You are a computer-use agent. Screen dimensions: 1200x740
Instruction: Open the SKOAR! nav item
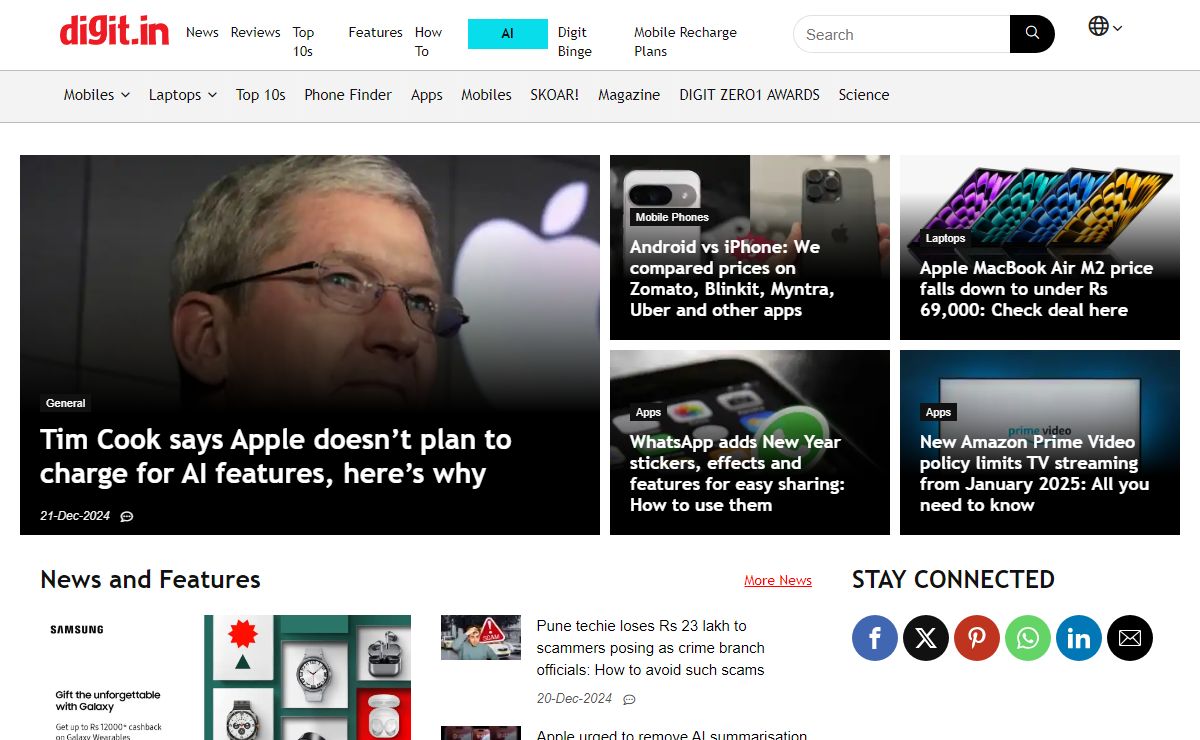pos(555,95)
